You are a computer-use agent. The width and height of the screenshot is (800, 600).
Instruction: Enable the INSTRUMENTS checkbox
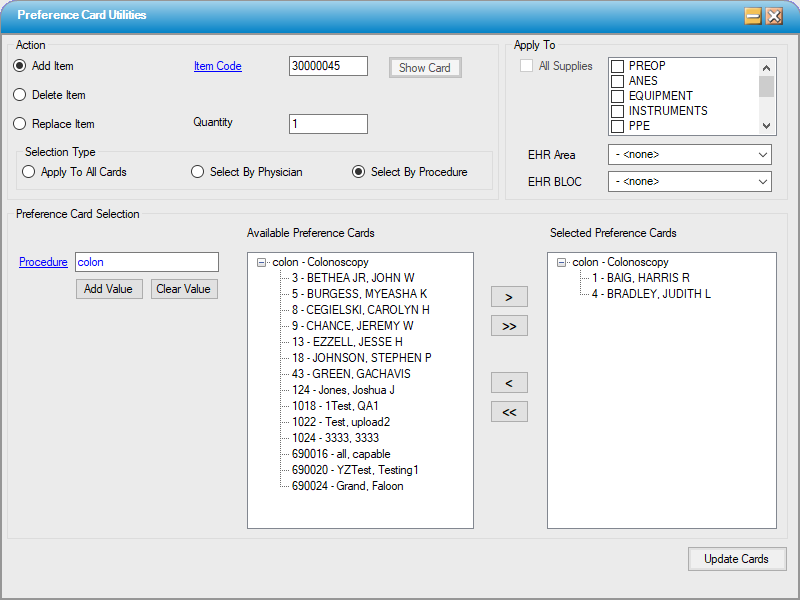tap(618, 111)
